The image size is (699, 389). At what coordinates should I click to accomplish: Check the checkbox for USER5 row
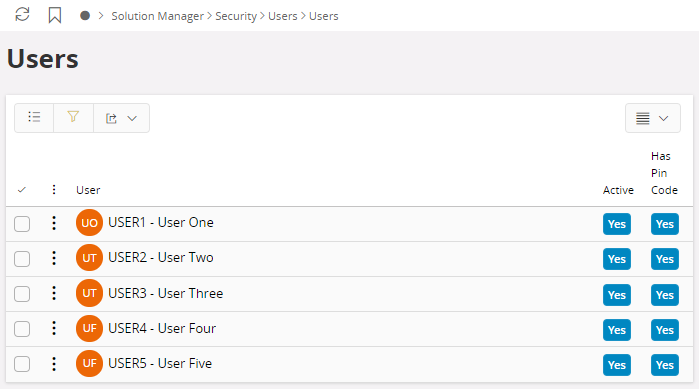[x=22, y=364]
